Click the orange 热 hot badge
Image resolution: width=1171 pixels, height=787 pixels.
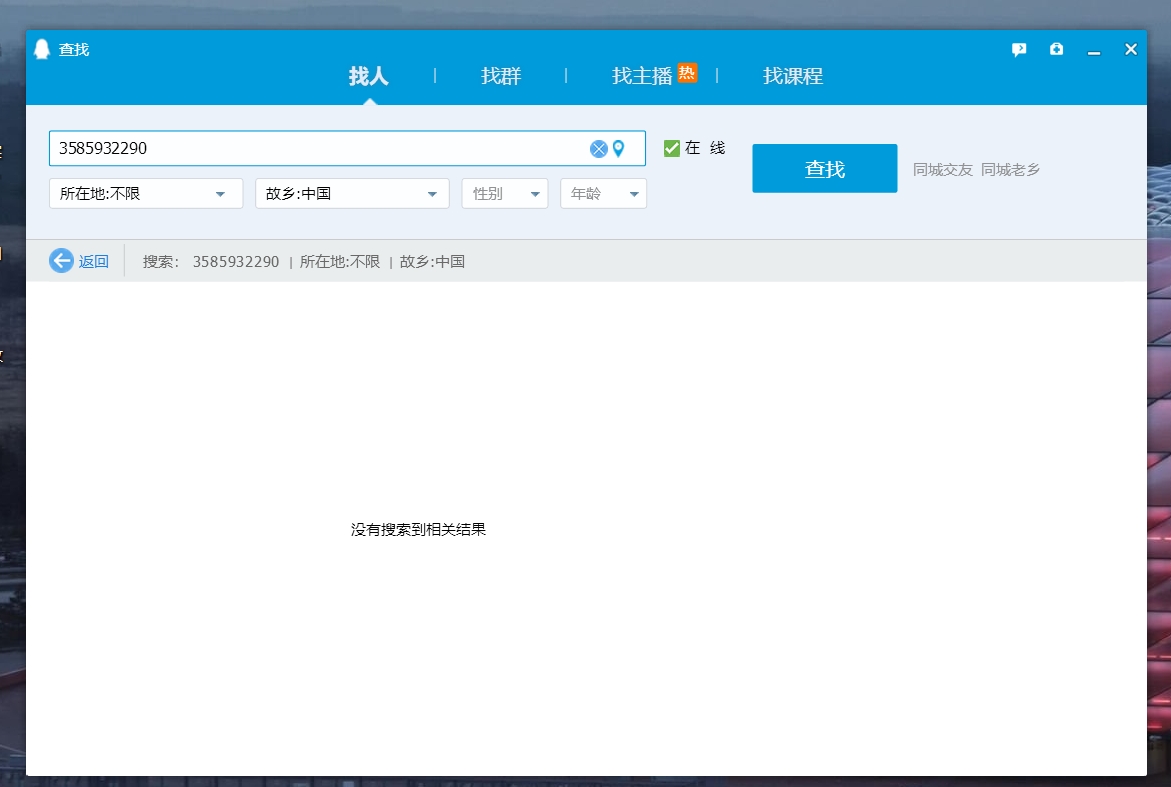tap(687, 72)
